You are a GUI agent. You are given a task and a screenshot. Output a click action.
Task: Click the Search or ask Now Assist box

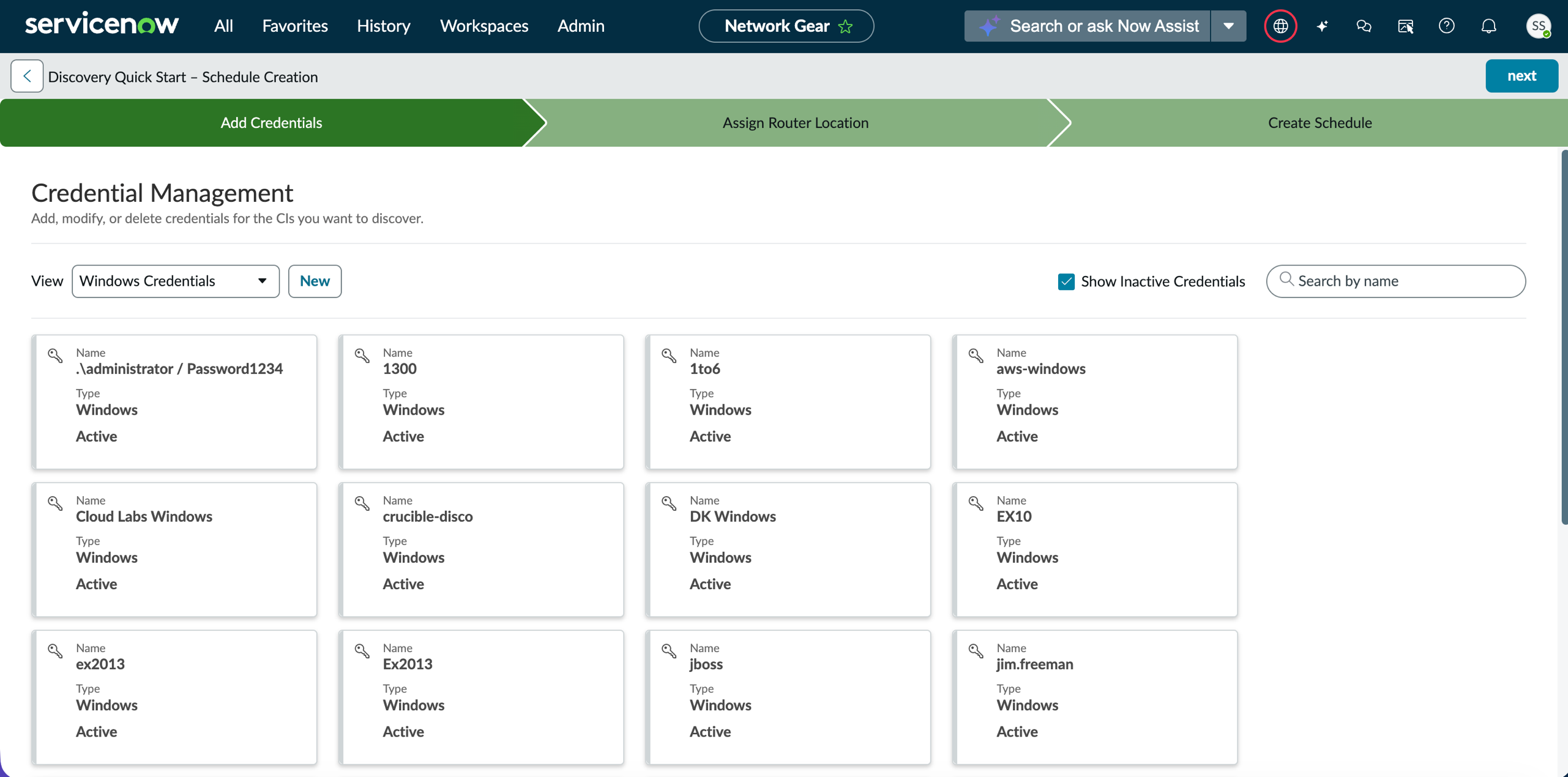tap(1087, 26)
